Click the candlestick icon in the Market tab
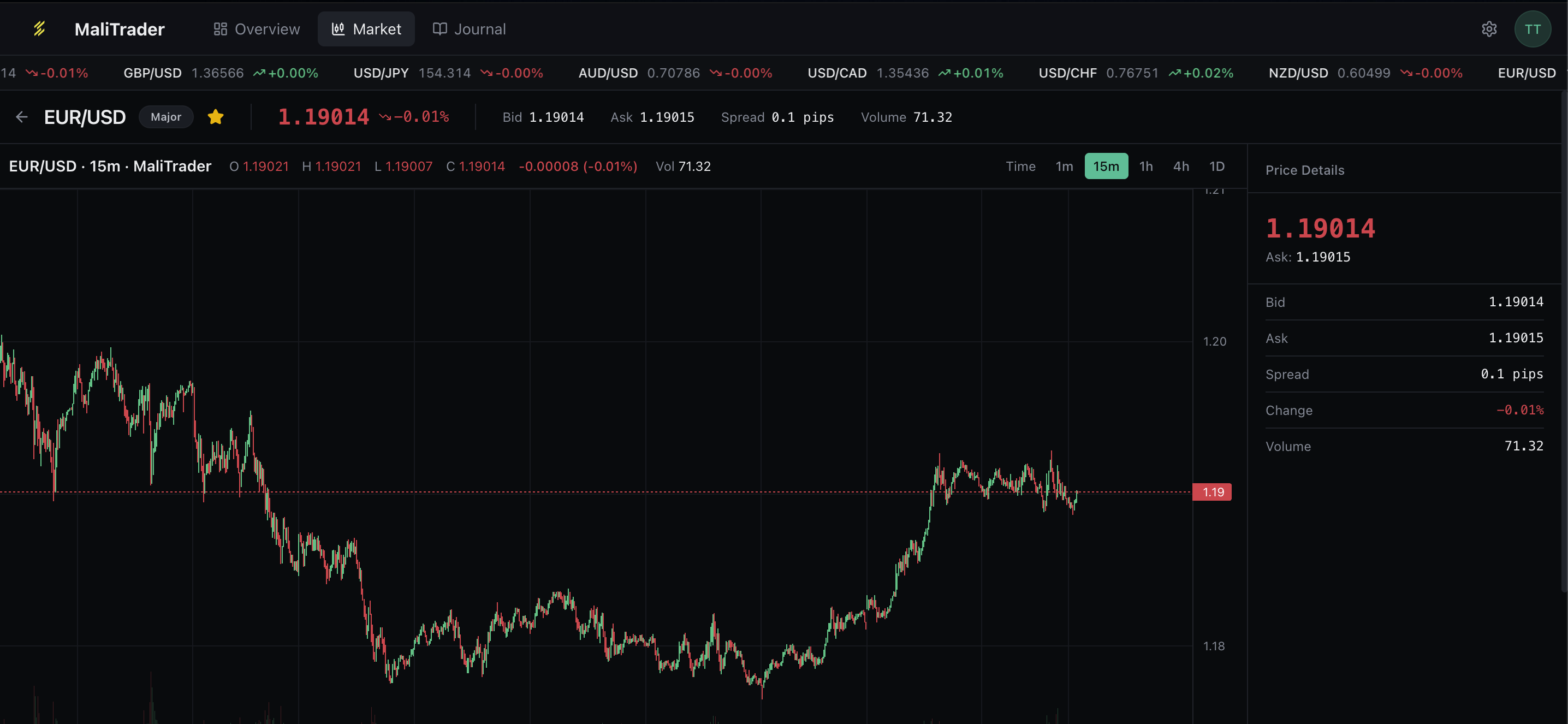Image resolution: width=1568 pixels, height=724 pixels. pyautogui.click(x=338, y=28)
